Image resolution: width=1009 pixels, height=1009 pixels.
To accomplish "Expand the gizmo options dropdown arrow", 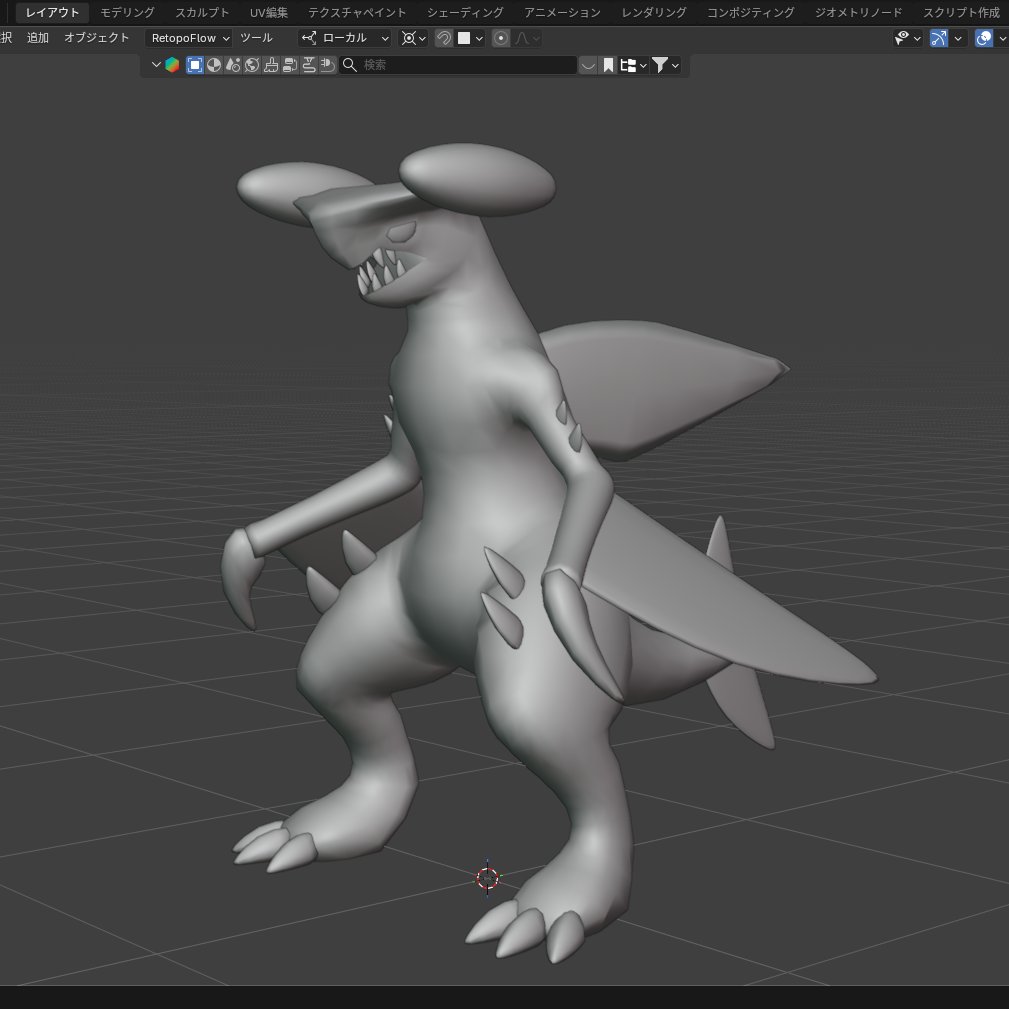I will point(958,38).
